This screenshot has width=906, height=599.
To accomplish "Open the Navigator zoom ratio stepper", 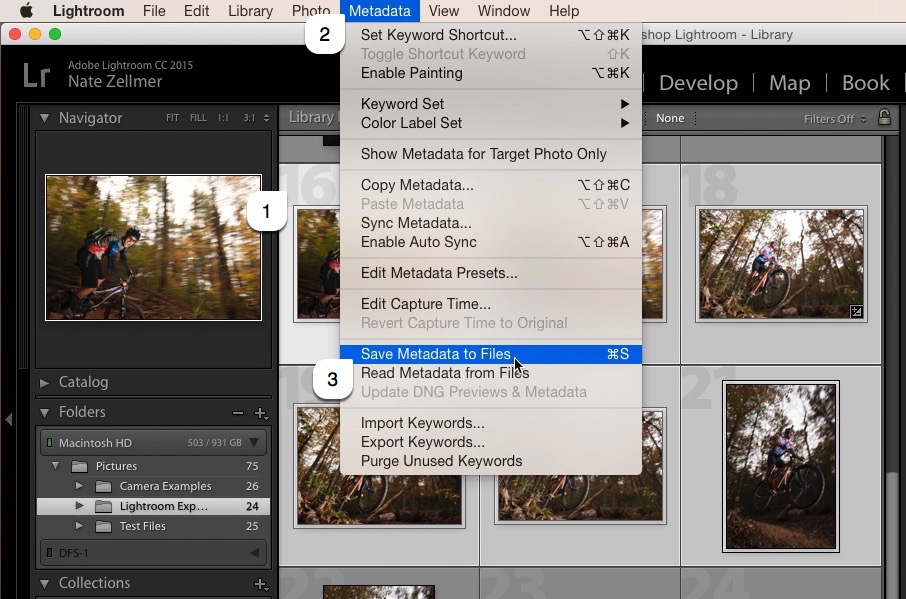I will click(266, 118).
